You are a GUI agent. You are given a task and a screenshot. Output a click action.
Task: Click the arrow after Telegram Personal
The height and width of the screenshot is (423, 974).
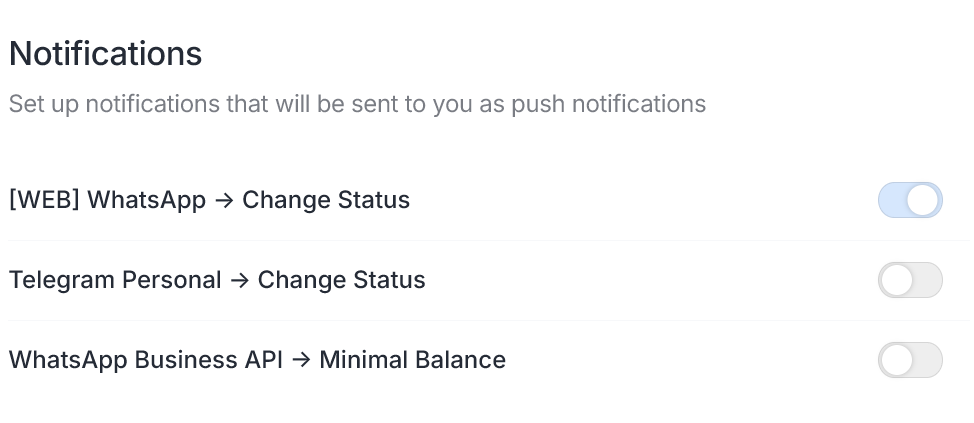pyautogui.click(x=240, y=281)
